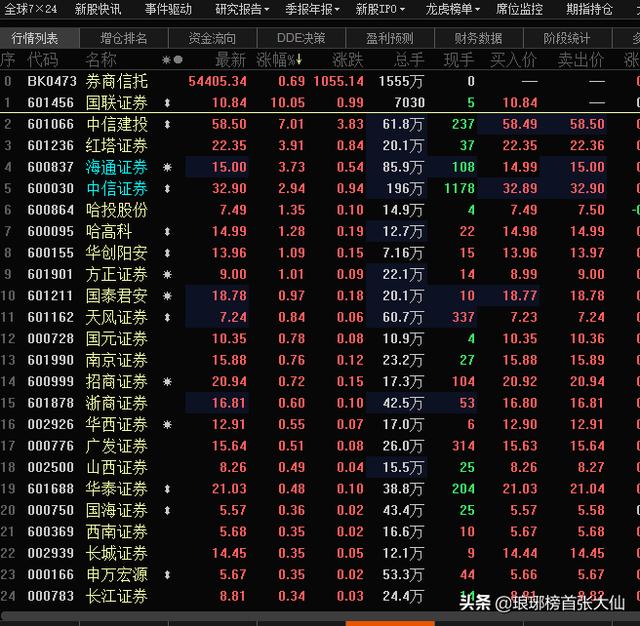Click the star icon beside 招商证券

pos(167,382)
